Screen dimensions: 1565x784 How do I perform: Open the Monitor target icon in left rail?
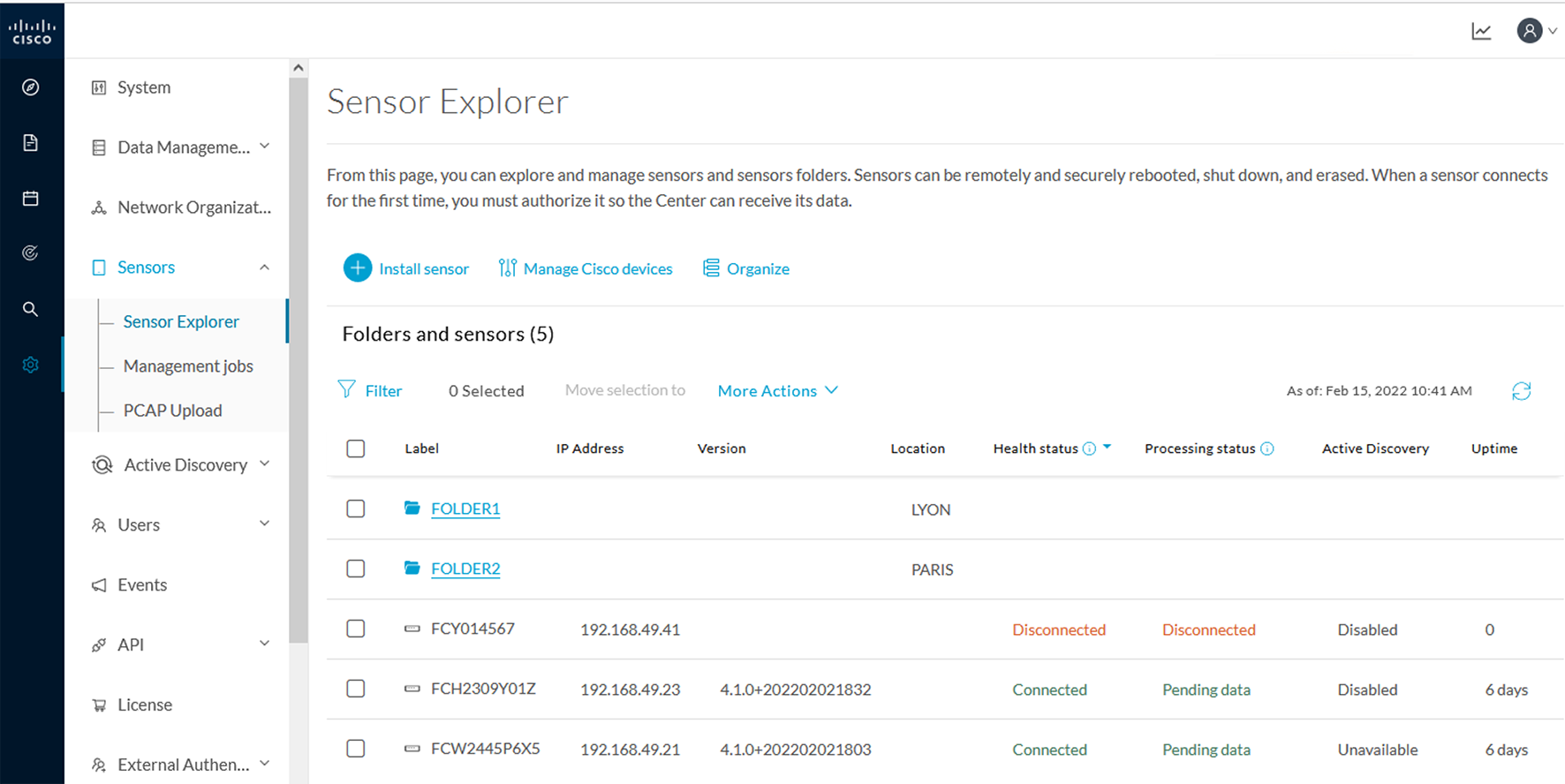tap(31, 253)
